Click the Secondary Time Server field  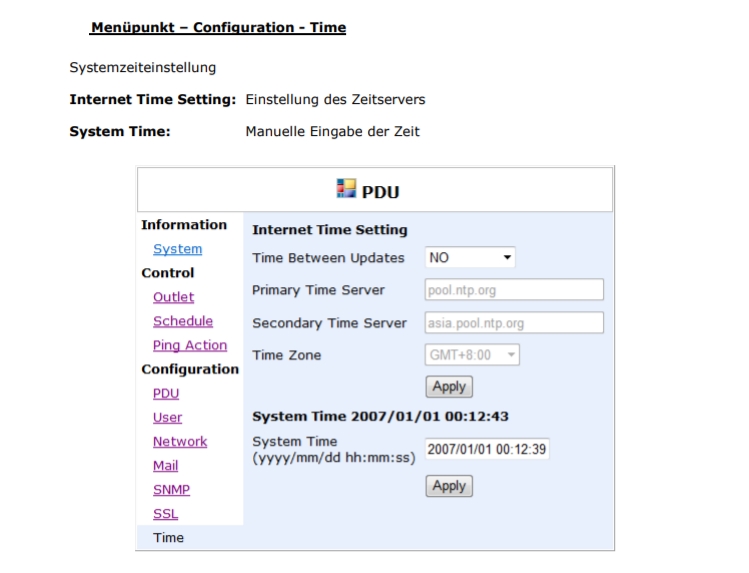pos(514,323)
